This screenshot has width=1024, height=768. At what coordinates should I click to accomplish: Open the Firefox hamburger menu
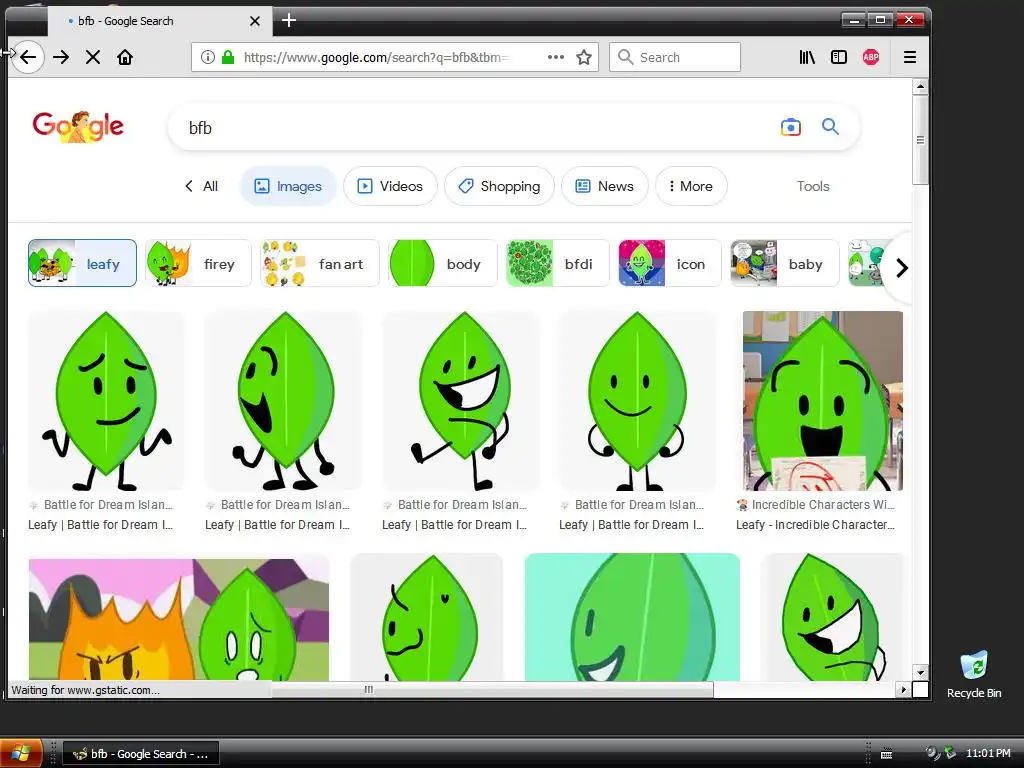(x=910, y=57)
